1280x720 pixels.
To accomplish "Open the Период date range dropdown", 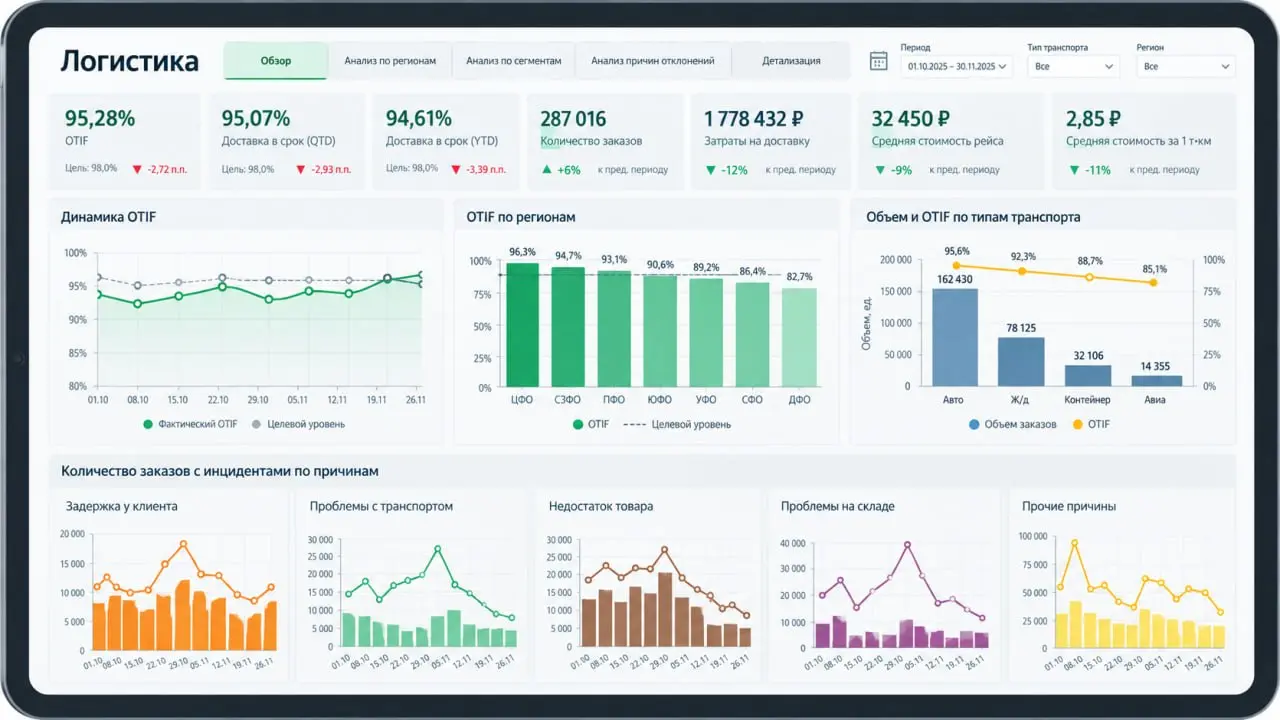I will (957, 66).
